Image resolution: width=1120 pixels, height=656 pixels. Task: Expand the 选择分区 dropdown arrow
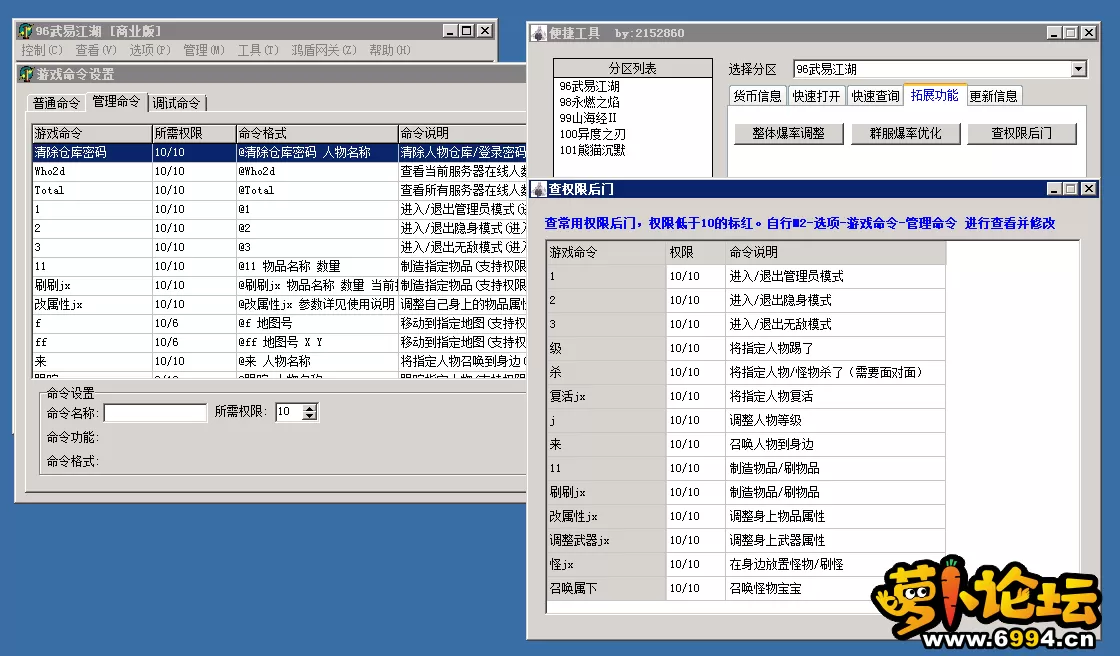(x=1079, y=69)
